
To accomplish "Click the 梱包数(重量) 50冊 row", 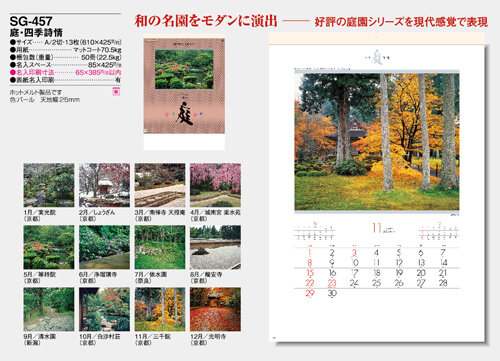I will pyautogui.click(x=65, y=57).
